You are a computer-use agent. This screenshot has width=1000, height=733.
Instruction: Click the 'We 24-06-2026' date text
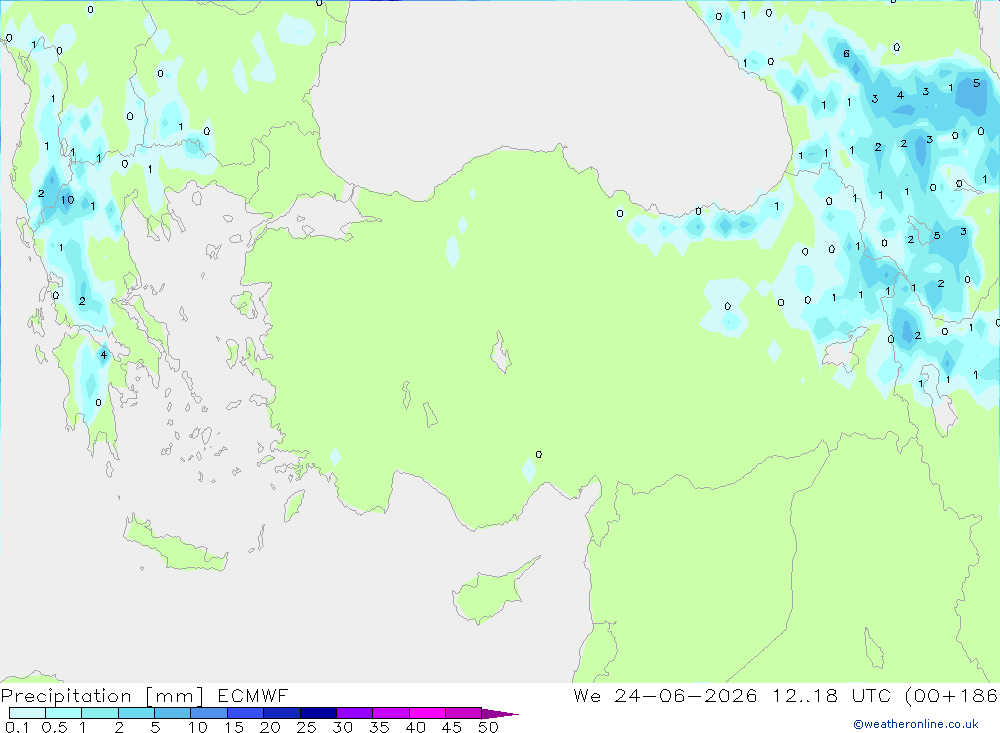(x=665, y=695)
